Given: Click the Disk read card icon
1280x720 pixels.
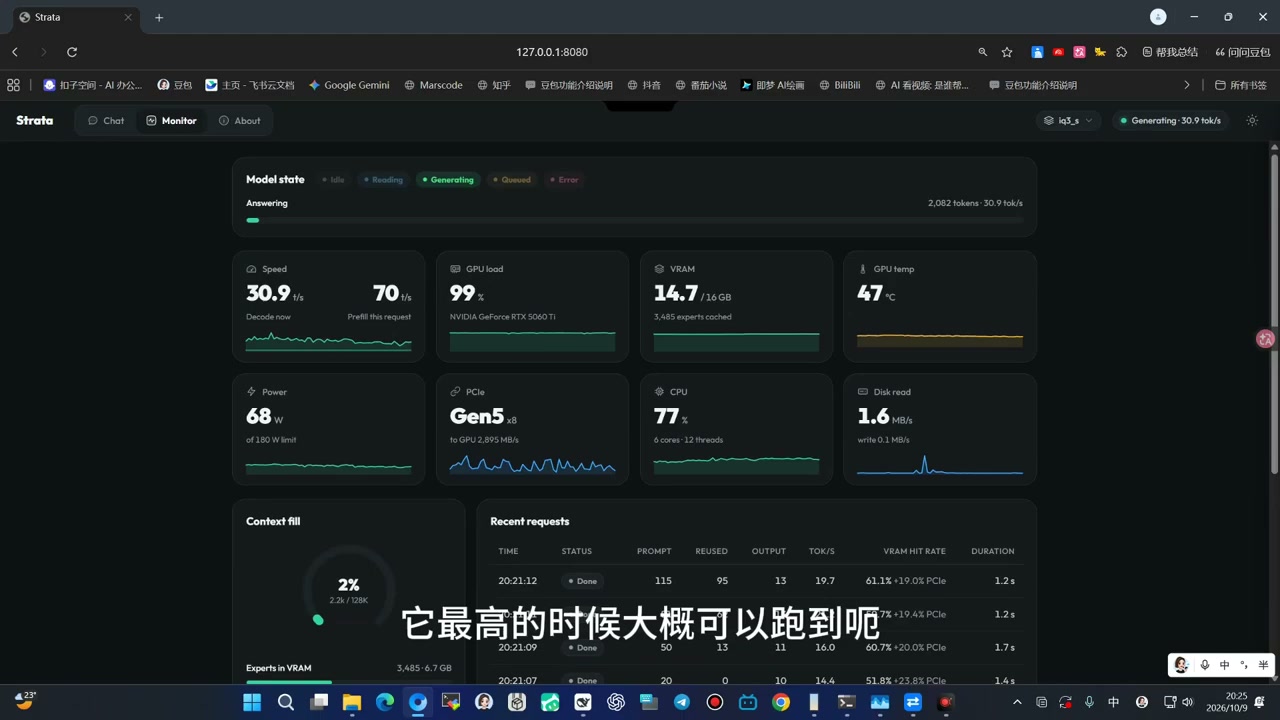Looking at the screenshot, I should pyautogui.click(x=863, y=392).
